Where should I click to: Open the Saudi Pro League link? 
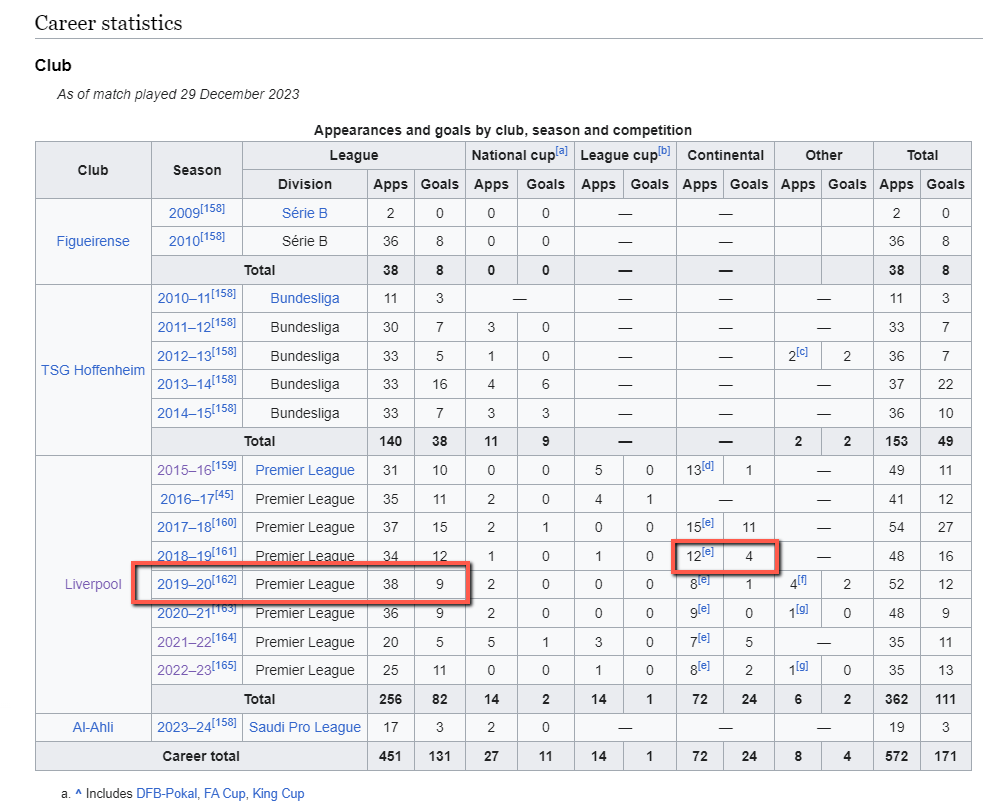pyautogui.click(x=305, y=727)
